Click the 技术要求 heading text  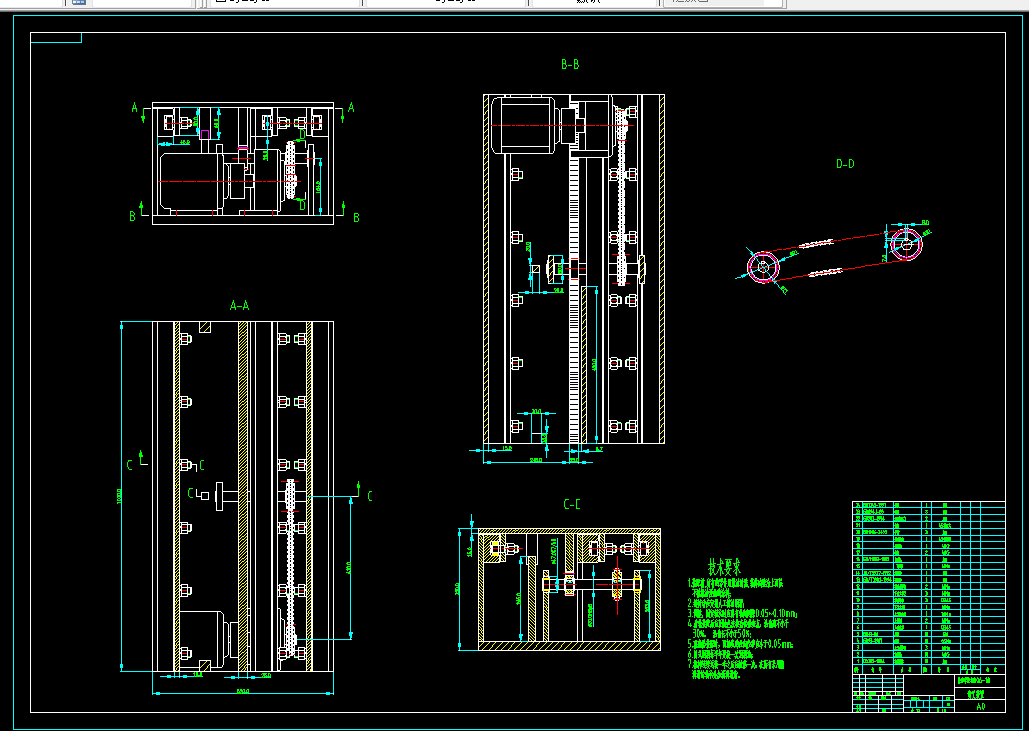point(724,566)
